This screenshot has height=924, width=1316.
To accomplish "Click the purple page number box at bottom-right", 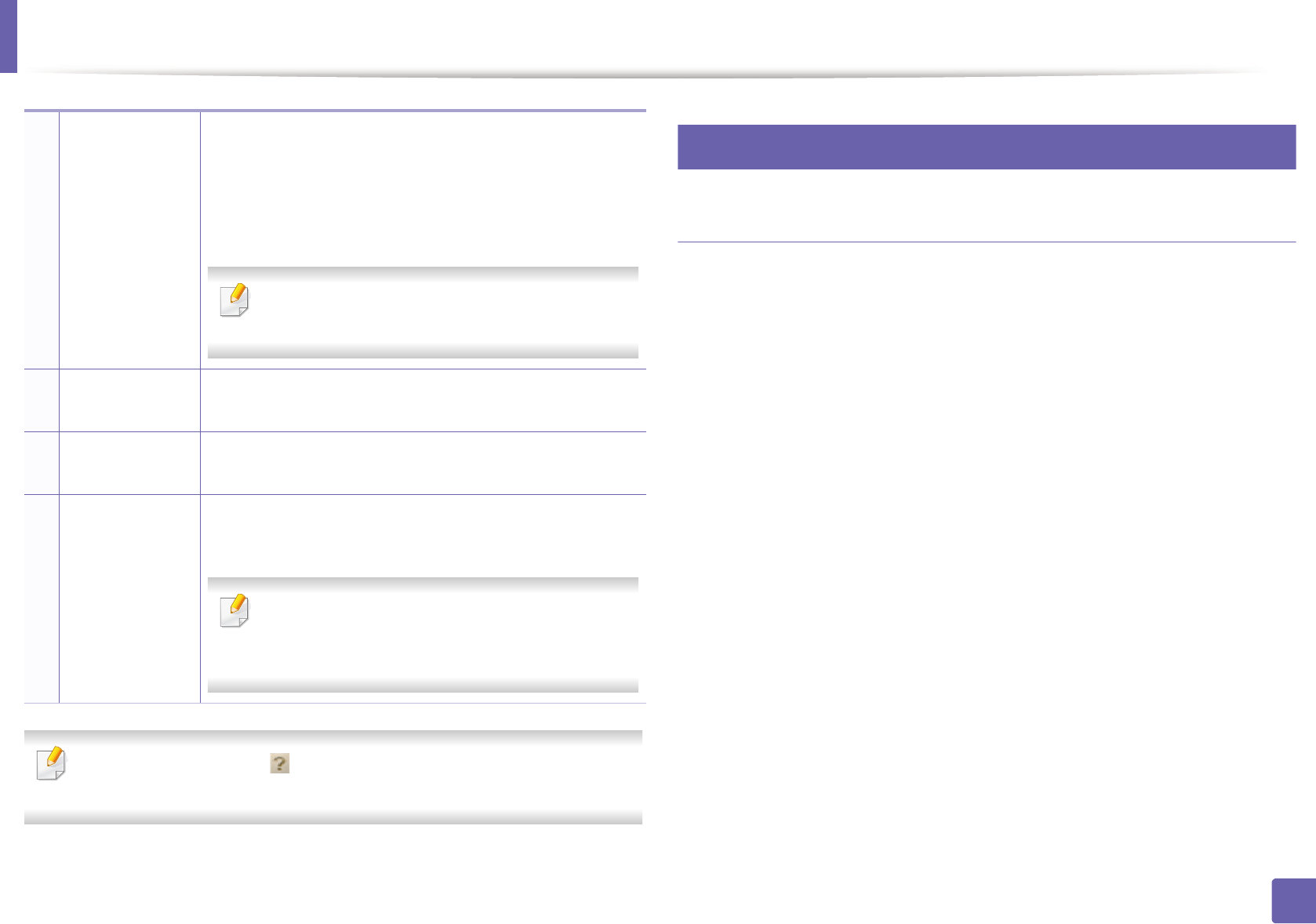I will click(x=1293, y=900).
